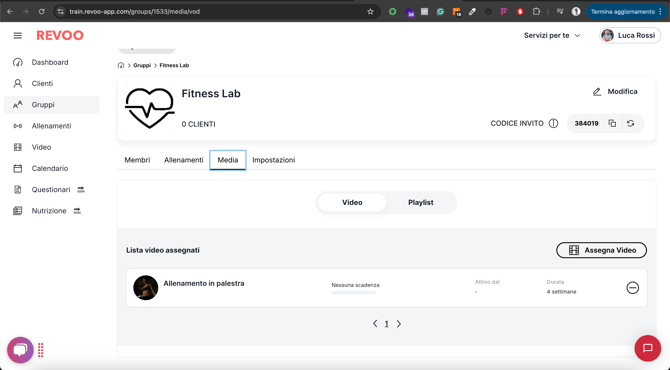Select the Video segment toggle
Image resolution: width=670 pixels, height=370 pixels.
pos(352,203)
